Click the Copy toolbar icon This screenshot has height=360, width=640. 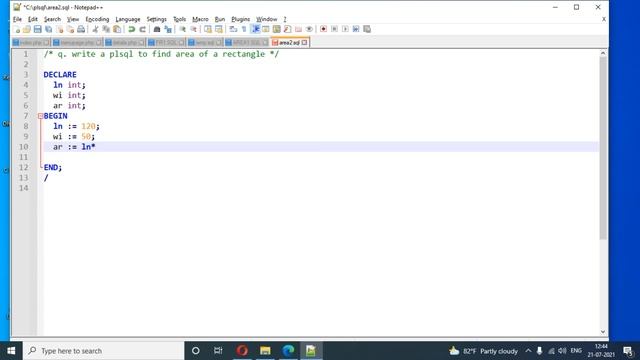click(x=106, y=29)
